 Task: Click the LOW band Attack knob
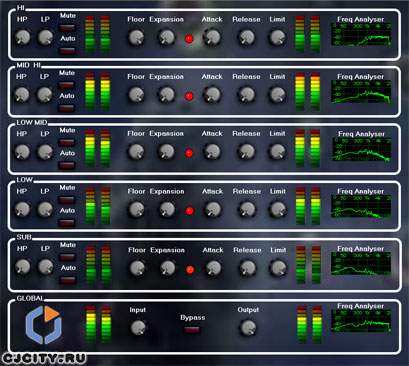[213, 209]
